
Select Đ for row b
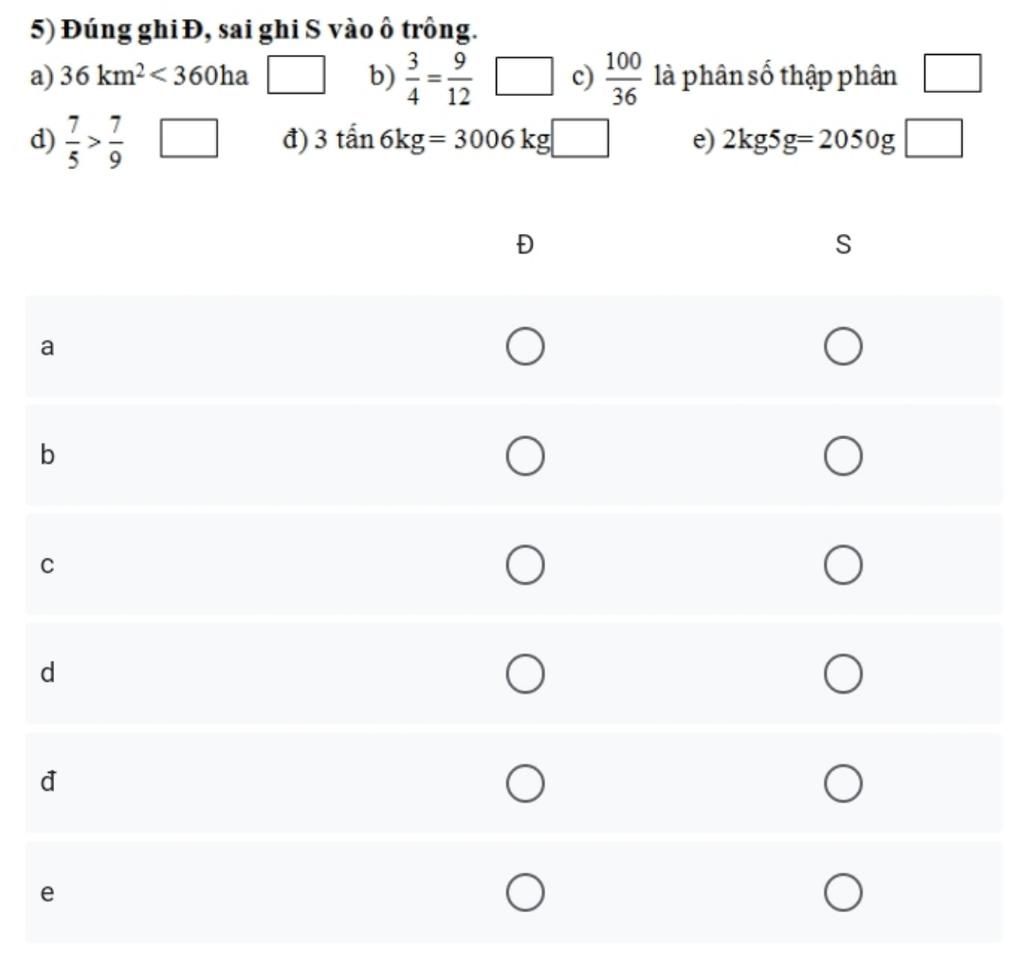click(525, 455)
